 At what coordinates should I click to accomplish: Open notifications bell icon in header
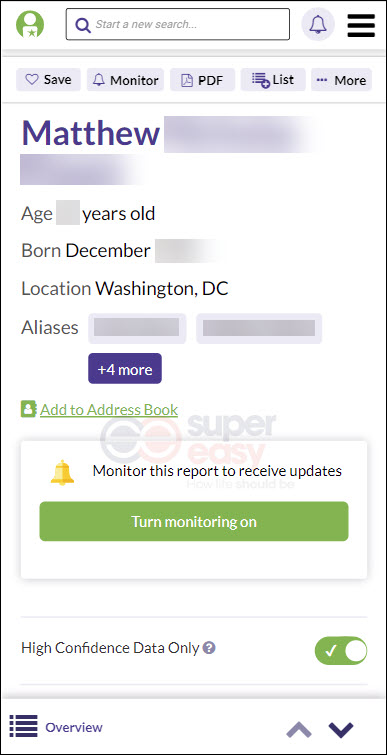318,24
